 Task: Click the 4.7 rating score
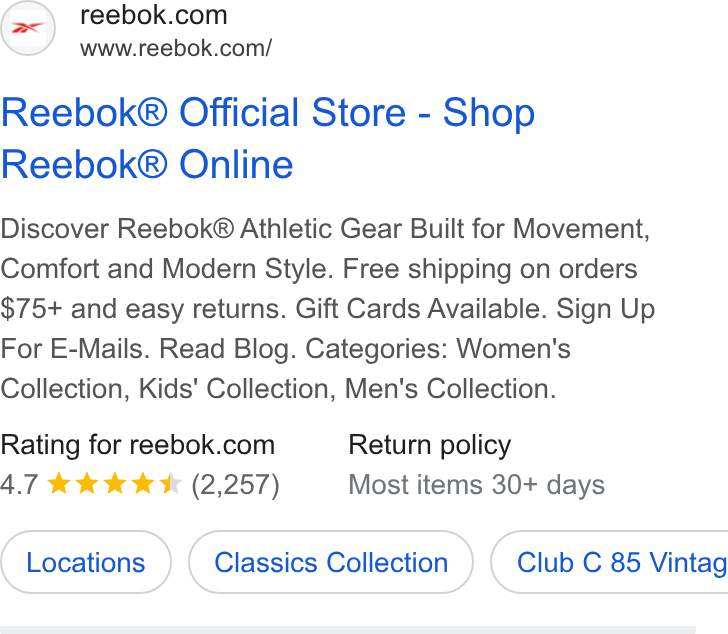coord(19,485)
